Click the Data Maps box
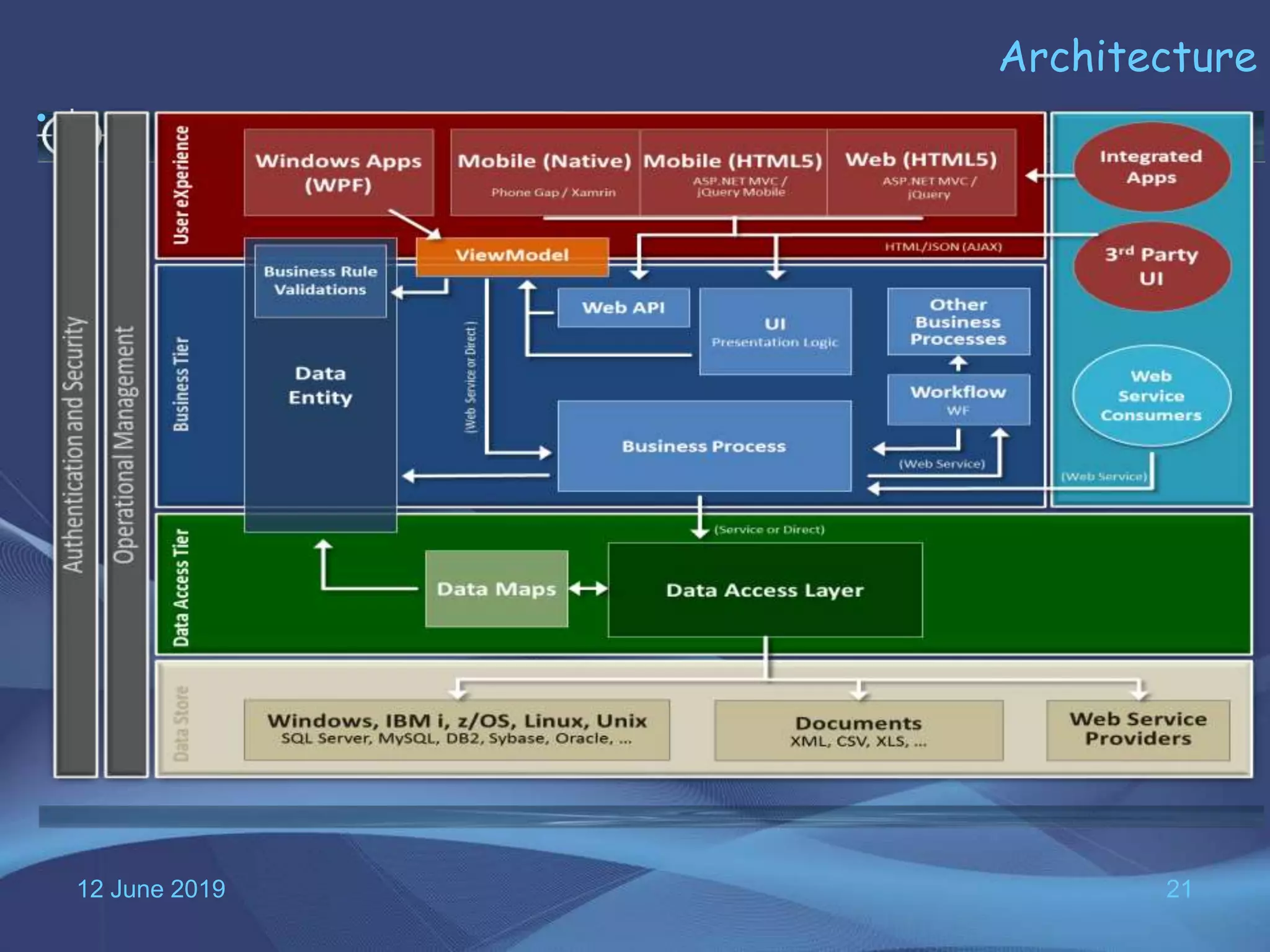The image size is (1270, 952). point(496,589)
